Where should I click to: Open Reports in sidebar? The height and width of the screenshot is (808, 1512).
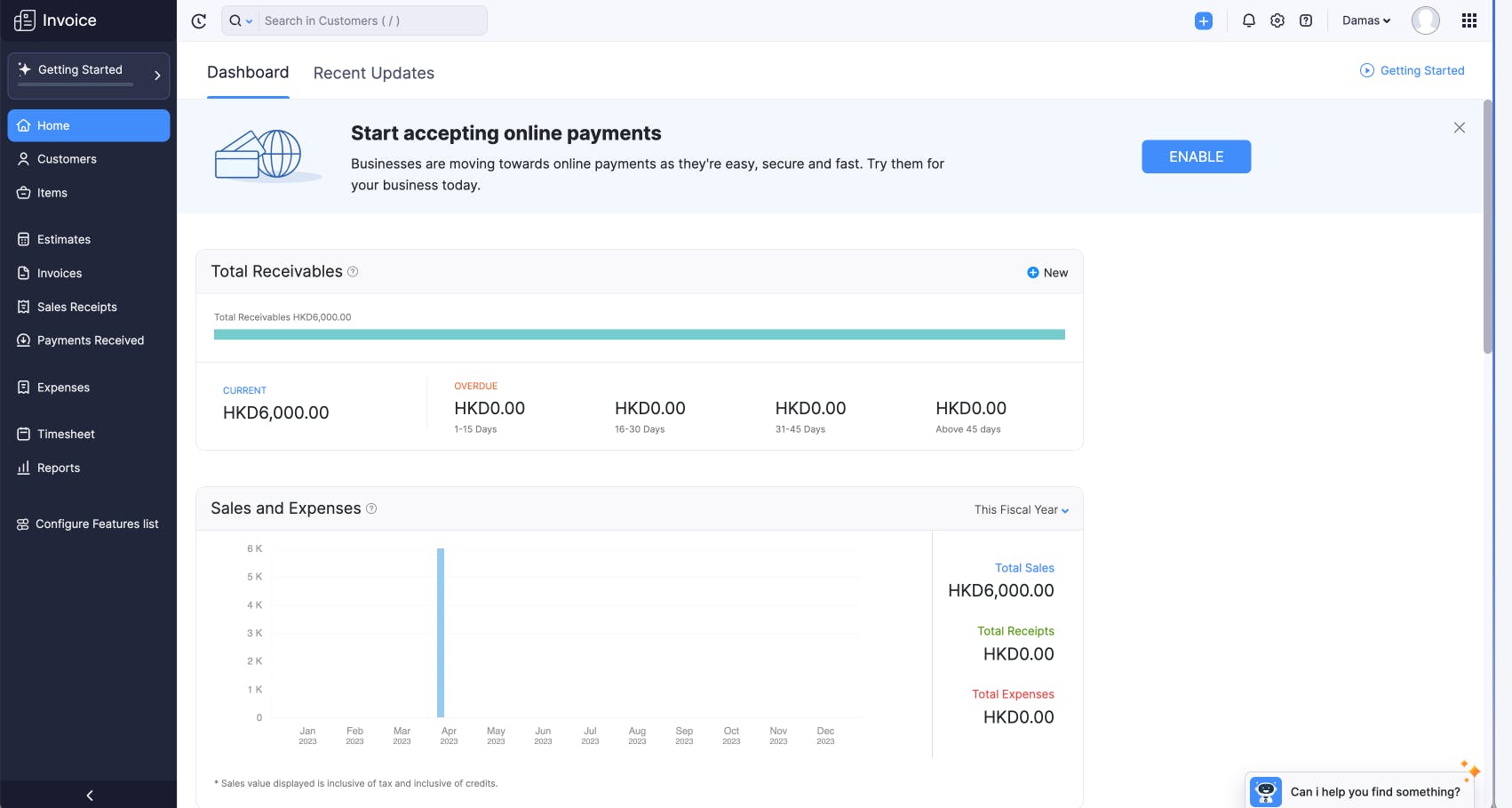coord(89,468)
